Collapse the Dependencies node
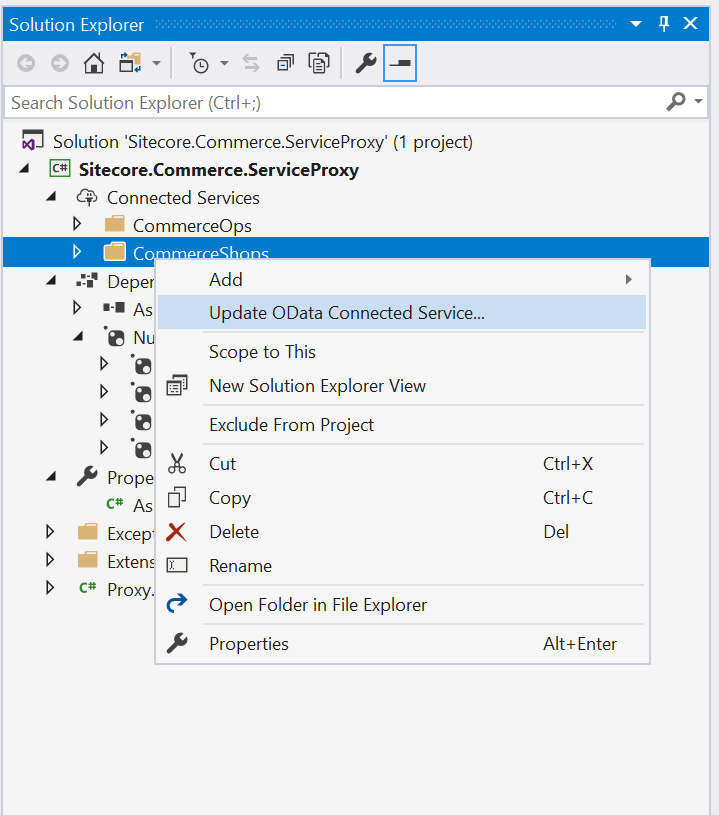This screenshot has height=815, width=719. 51,281
